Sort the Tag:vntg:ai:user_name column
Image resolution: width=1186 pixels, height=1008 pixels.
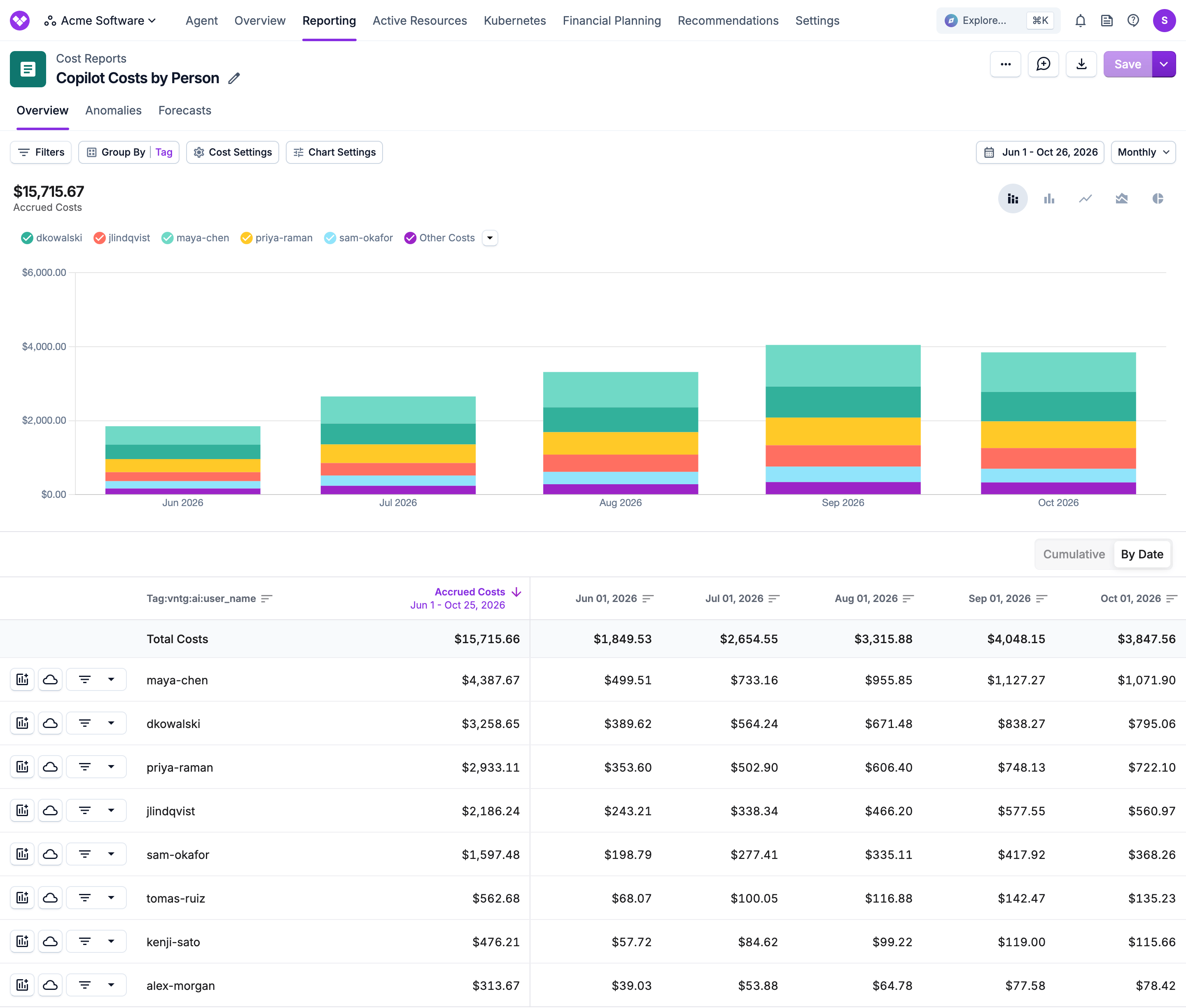point(266,598)
